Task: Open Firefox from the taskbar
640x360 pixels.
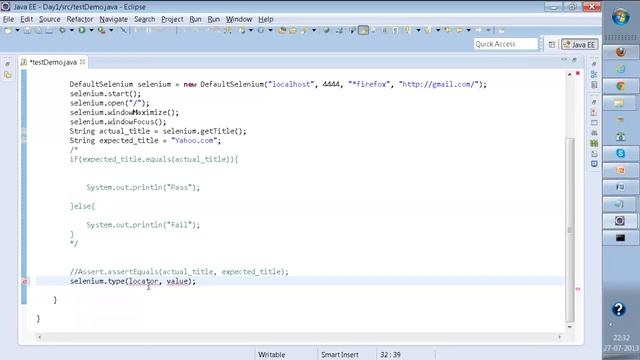Action: (621, 52)
